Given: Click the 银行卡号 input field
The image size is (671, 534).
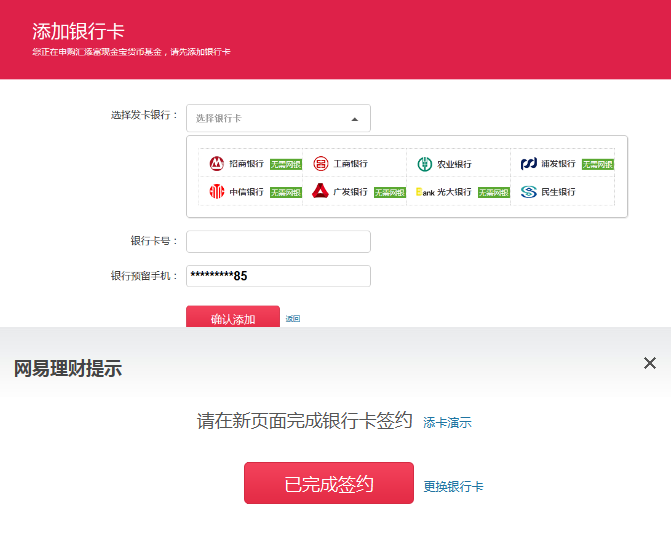Looking at the screenshot, I should click(278, 241).
